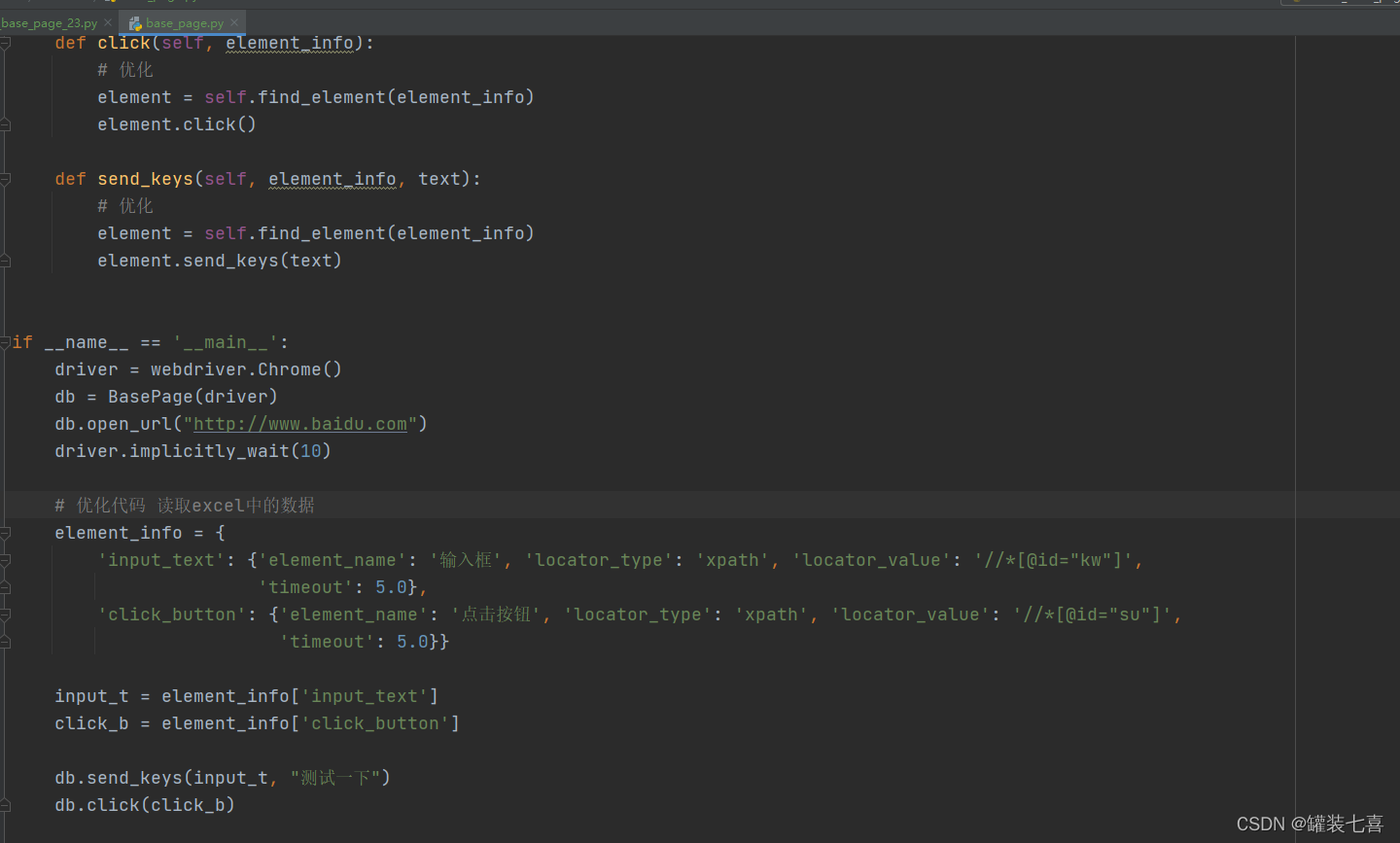The image size is (1400, 843).
Task: Click the 'input_t = element_info' assignment line
Action: click(246, 696)
